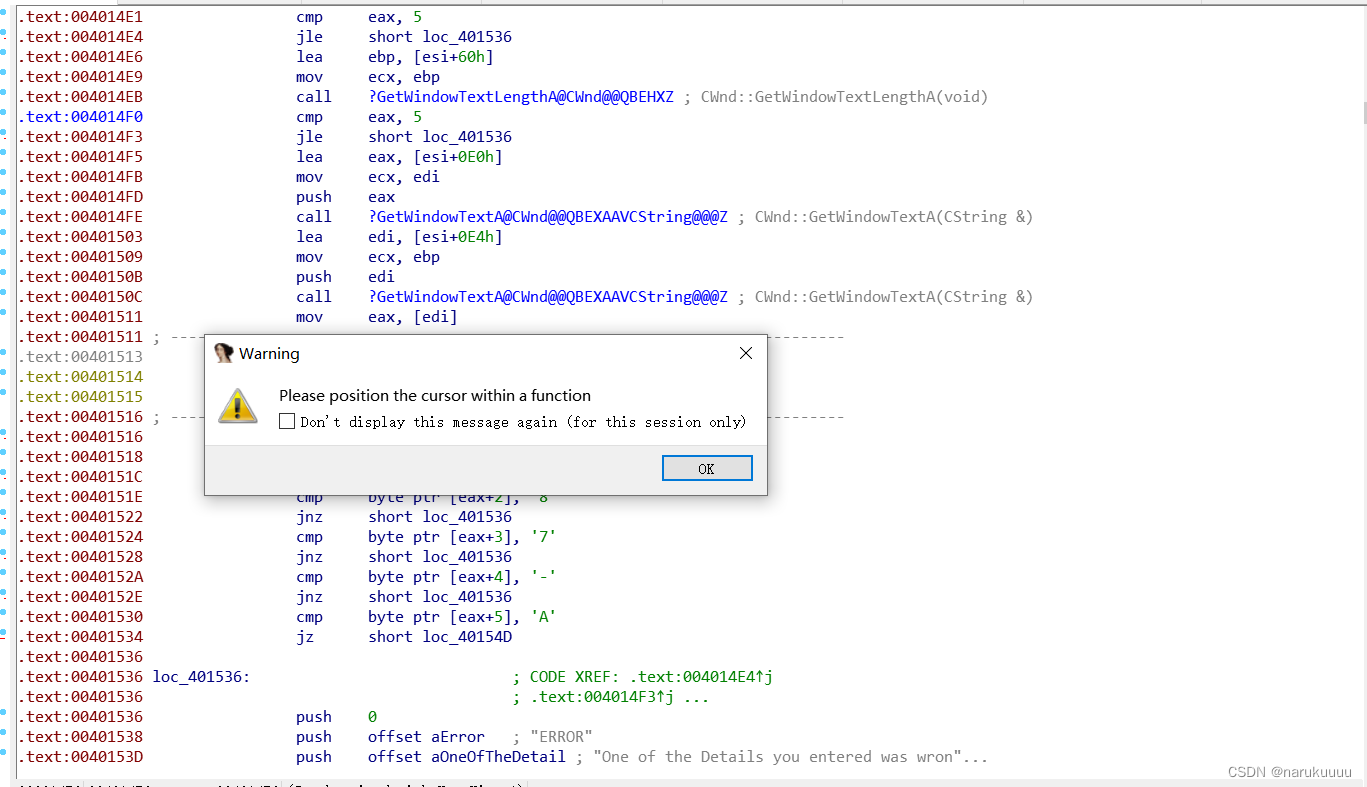The width and height of the screenshot is (1367, 787).
Task: Click "push eax" at 004014FD
Action: (x=346, y=197)
